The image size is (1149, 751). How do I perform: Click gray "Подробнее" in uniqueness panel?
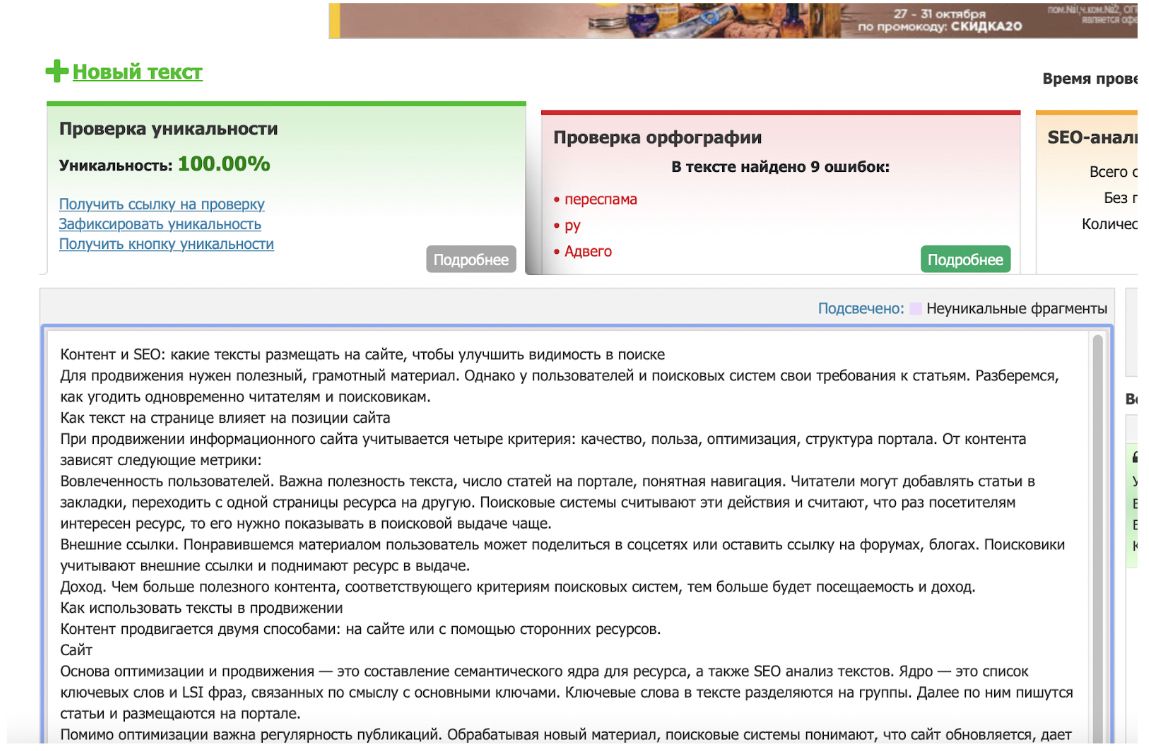click(471, 259)
